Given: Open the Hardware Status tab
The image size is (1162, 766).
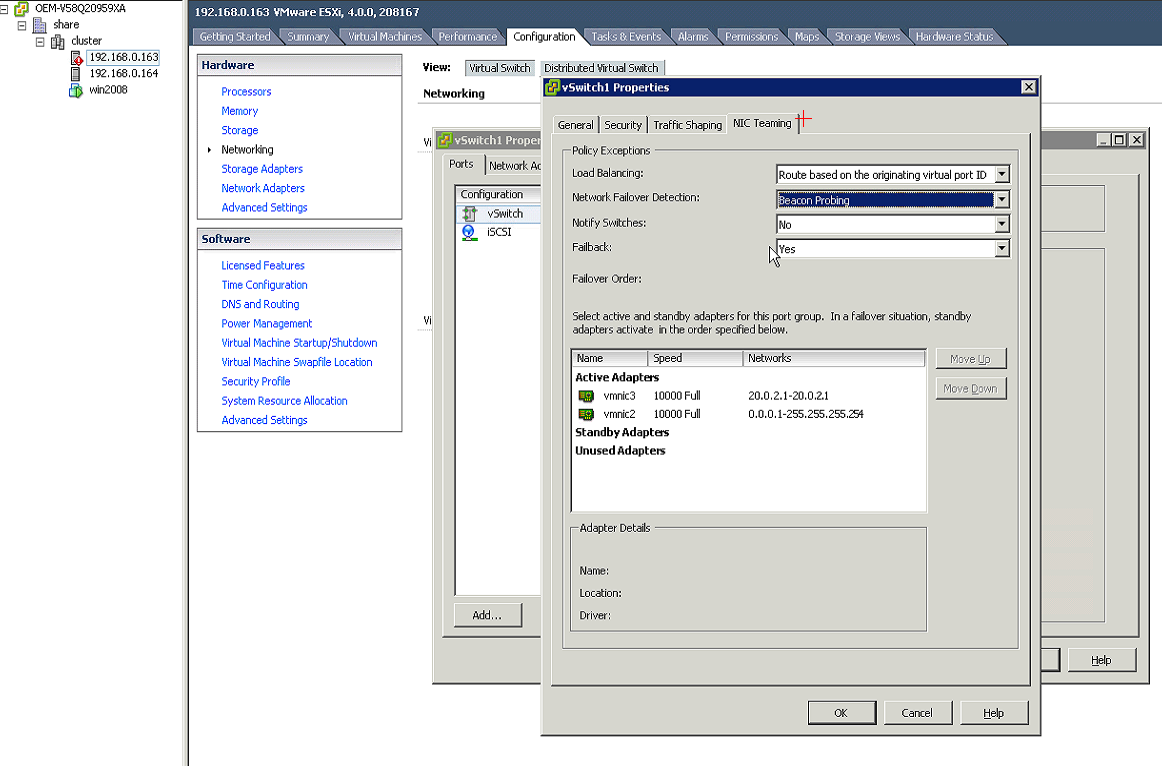Looking at the screenshot, I should [x=954, y=36].
